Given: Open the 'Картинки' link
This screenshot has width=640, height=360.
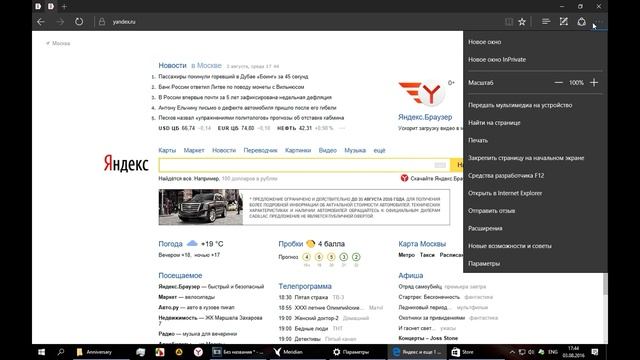Looking at the screenshot, I should coord(298,150).
